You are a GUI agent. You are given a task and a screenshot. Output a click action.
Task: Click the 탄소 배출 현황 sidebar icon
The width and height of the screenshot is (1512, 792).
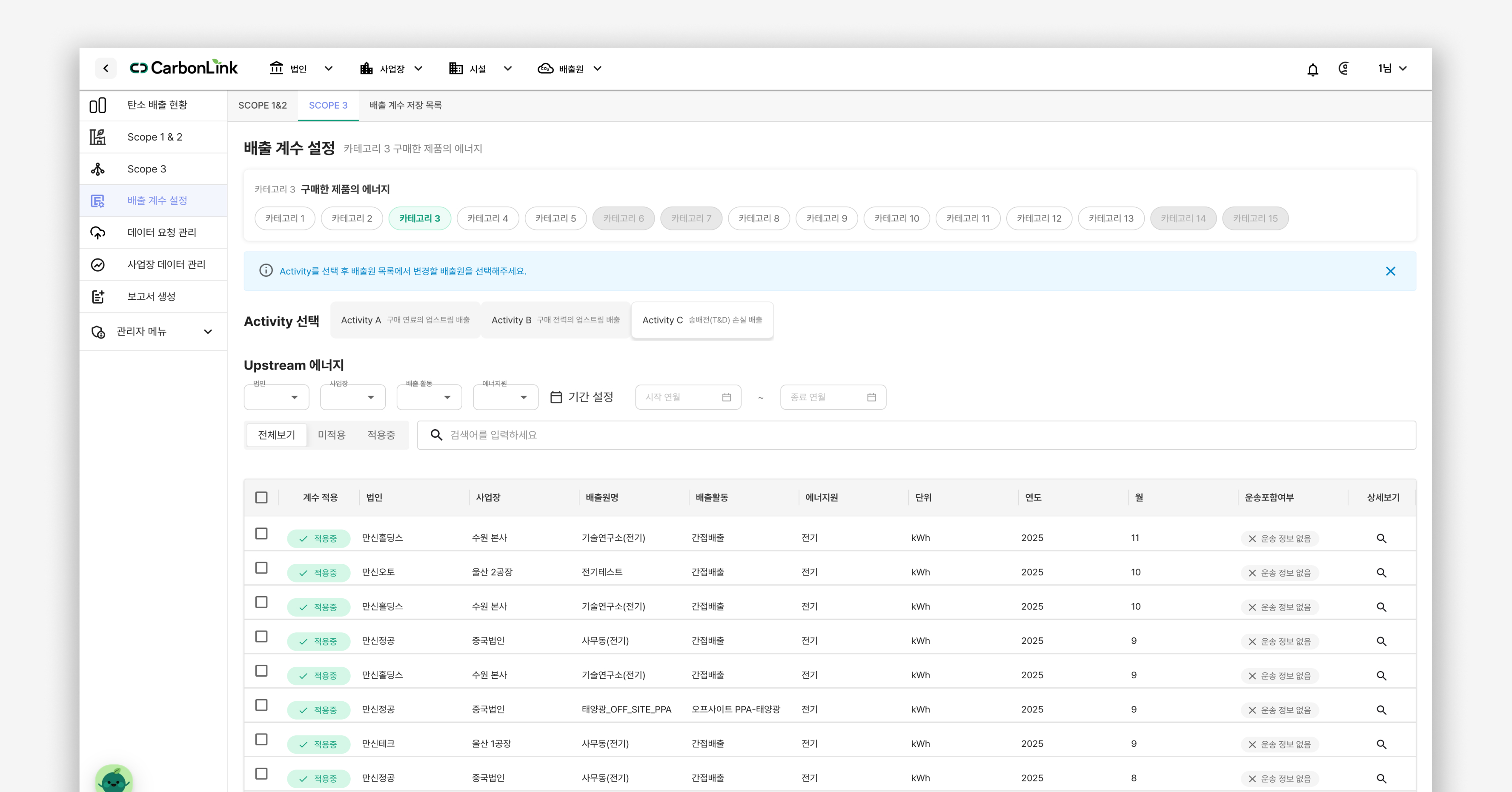coord(97,105)
